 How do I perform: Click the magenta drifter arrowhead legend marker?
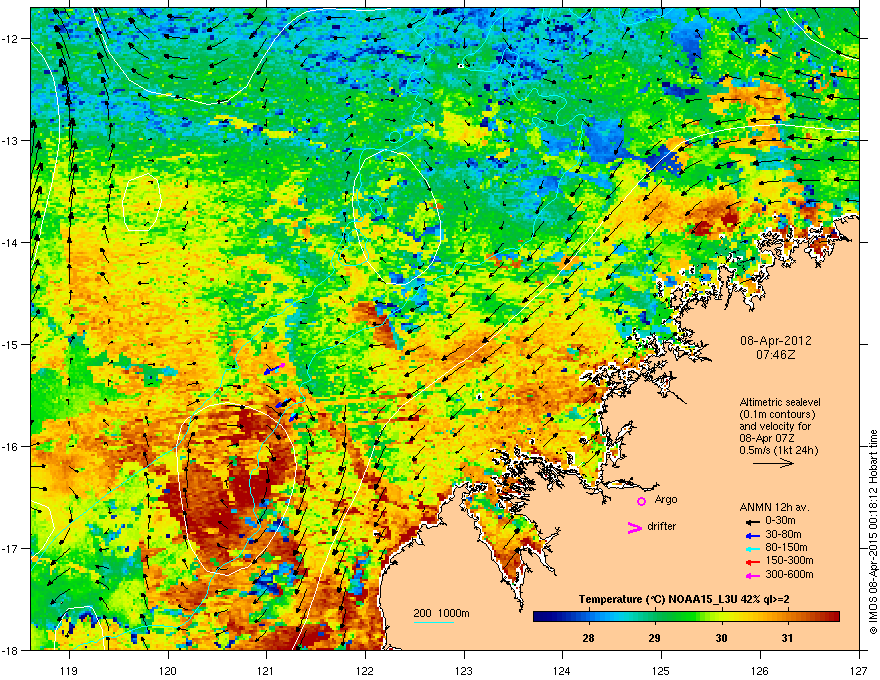point(634,527)
